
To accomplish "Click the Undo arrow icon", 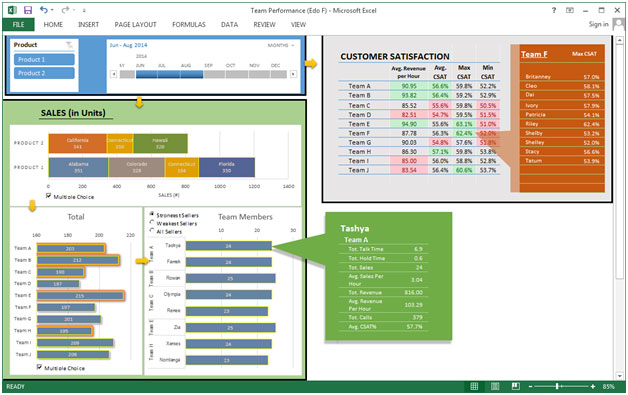I will click(44, 10).
